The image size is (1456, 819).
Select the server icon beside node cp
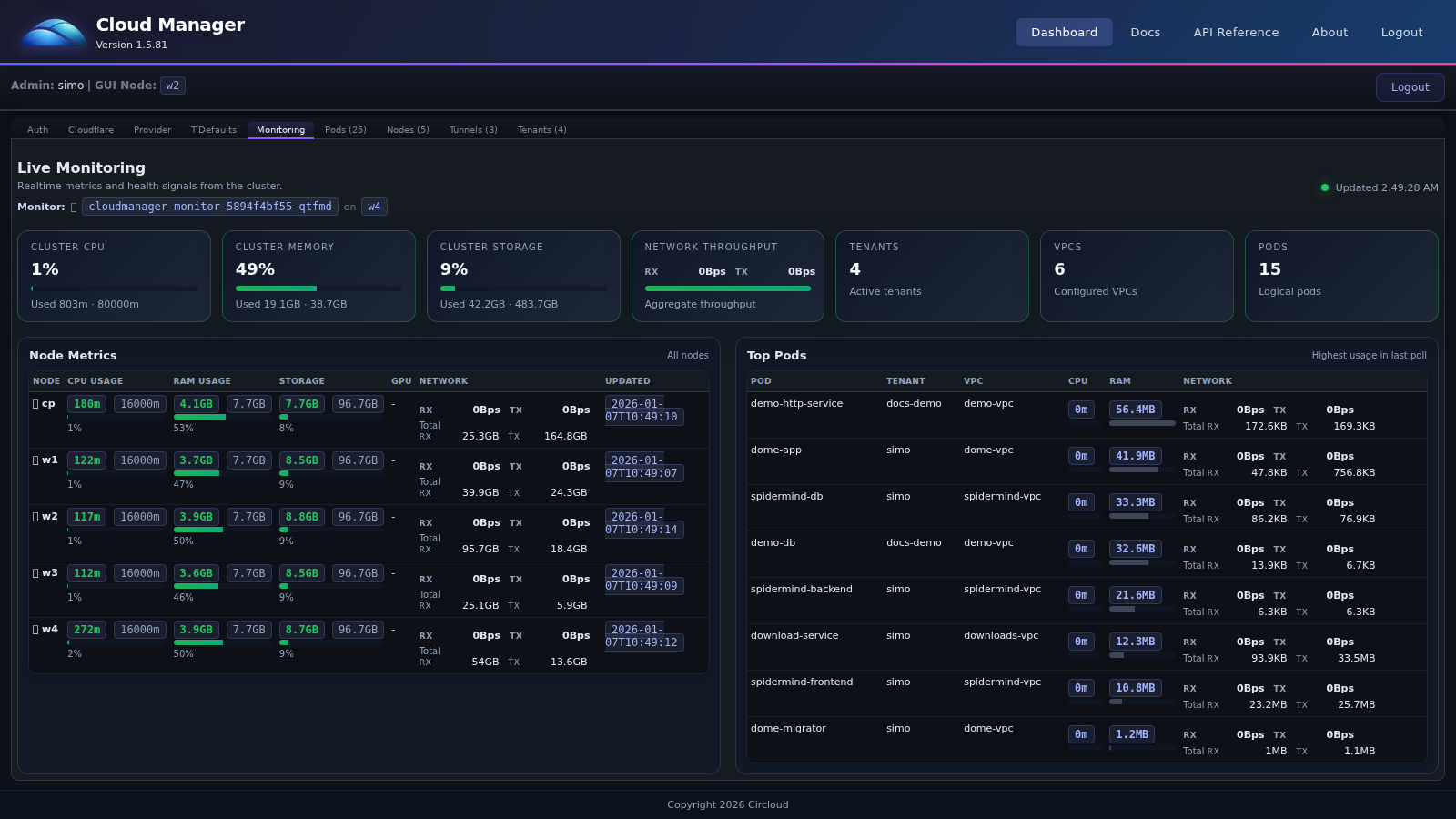35,403
